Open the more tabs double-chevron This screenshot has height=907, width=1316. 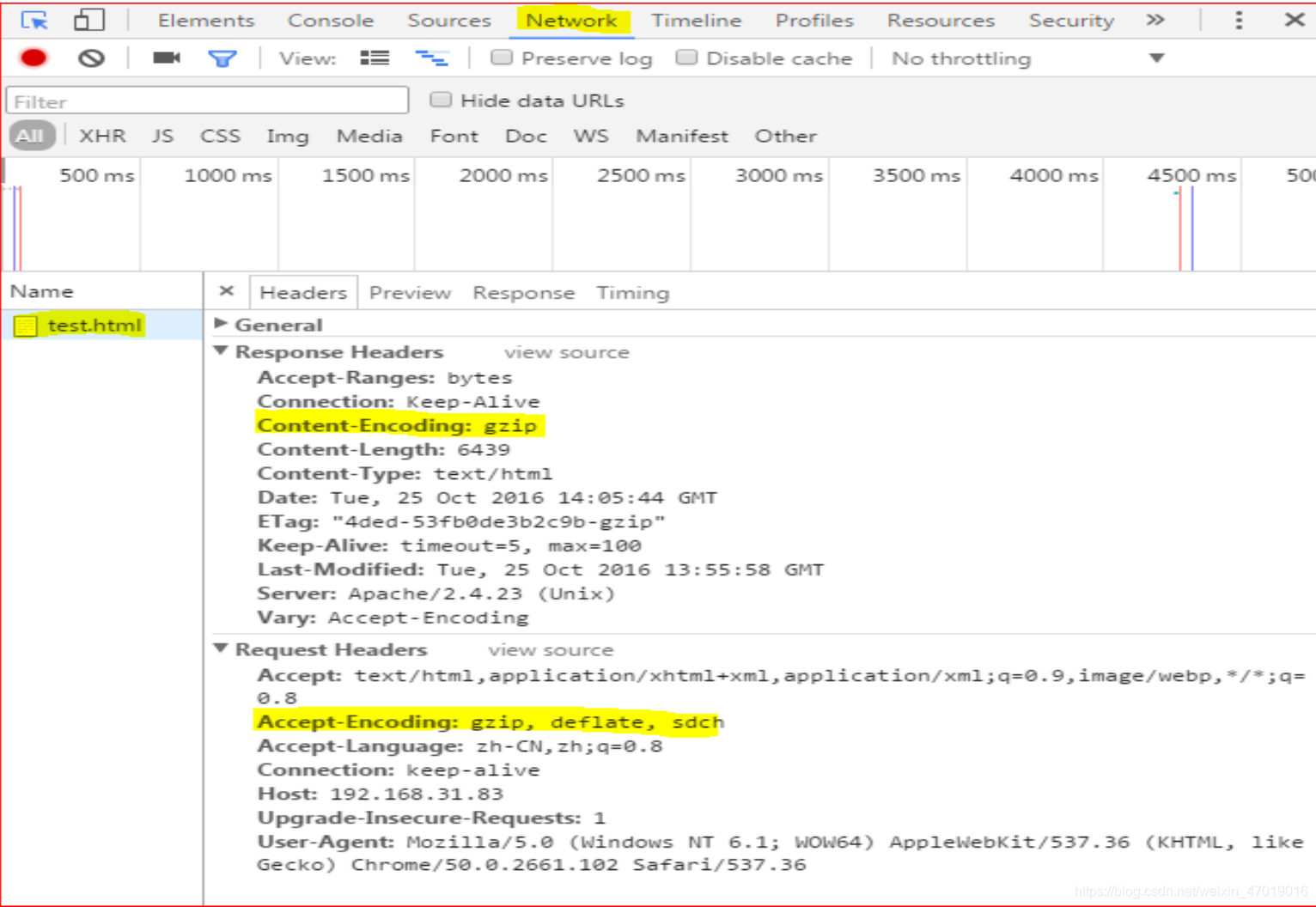1155,20
